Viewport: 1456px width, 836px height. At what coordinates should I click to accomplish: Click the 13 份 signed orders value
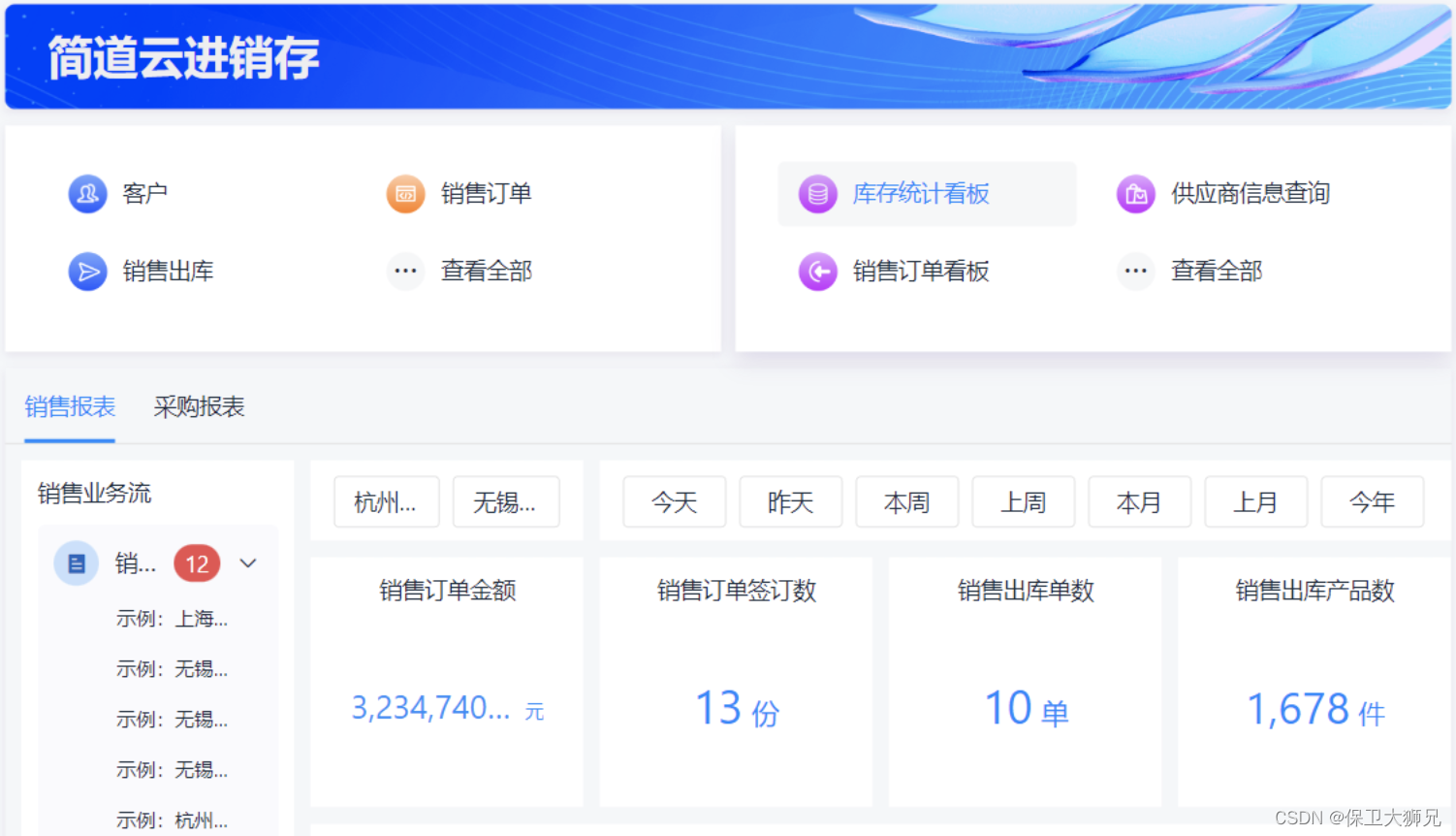737,709
